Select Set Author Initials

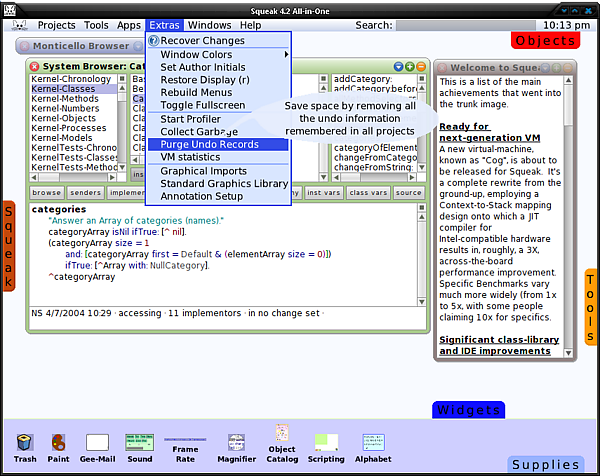tap(218, 67)
